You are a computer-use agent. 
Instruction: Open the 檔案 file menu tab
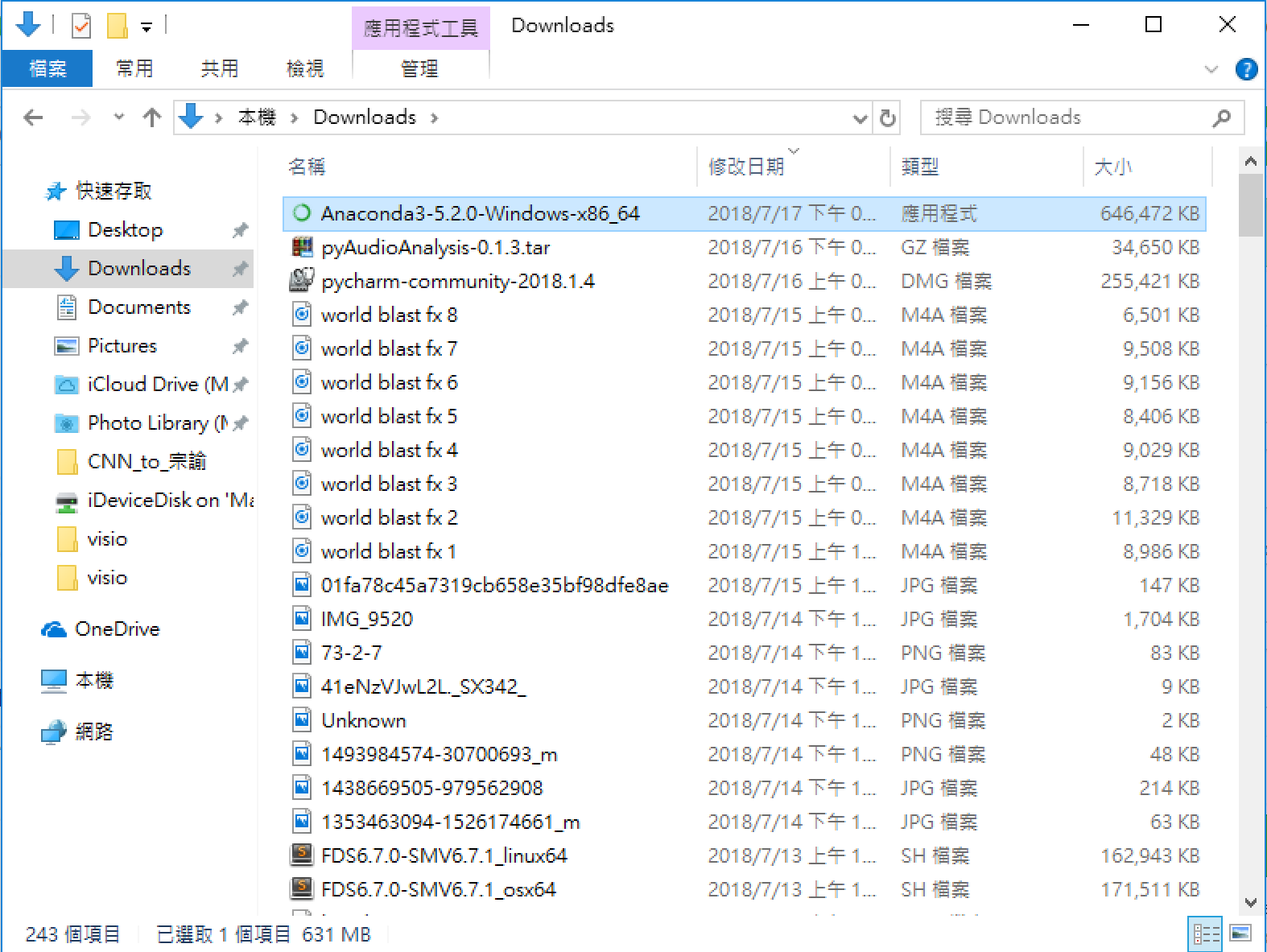[47, 69]
